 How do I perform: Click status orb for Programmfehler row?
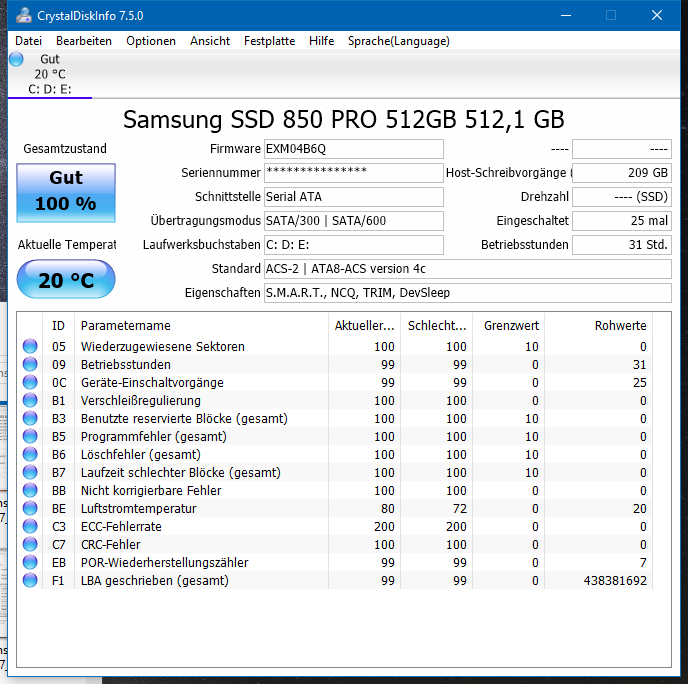(x=30, y=436)
